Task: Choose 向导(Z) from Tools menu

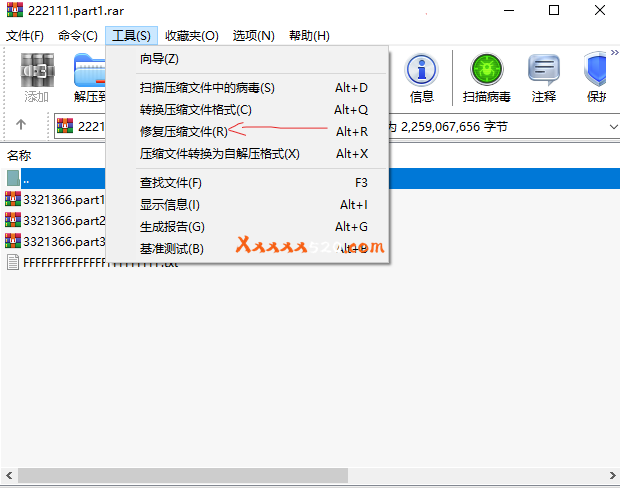Action: click(x=248, y=59)
